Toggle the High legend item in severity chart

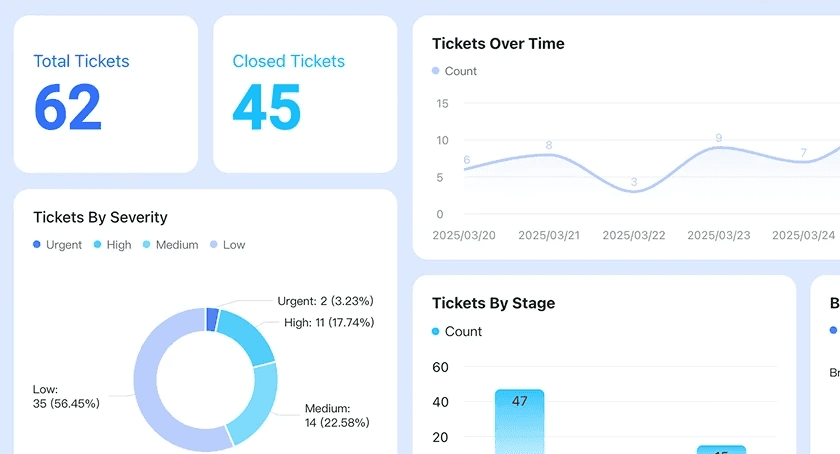(112, 245)
